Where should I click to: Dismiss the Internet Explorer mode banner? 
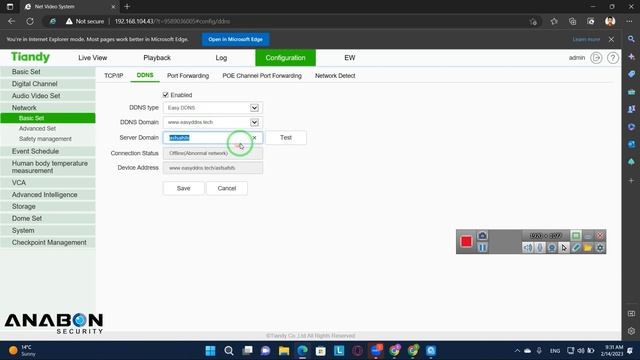click(x=611, y=40)
